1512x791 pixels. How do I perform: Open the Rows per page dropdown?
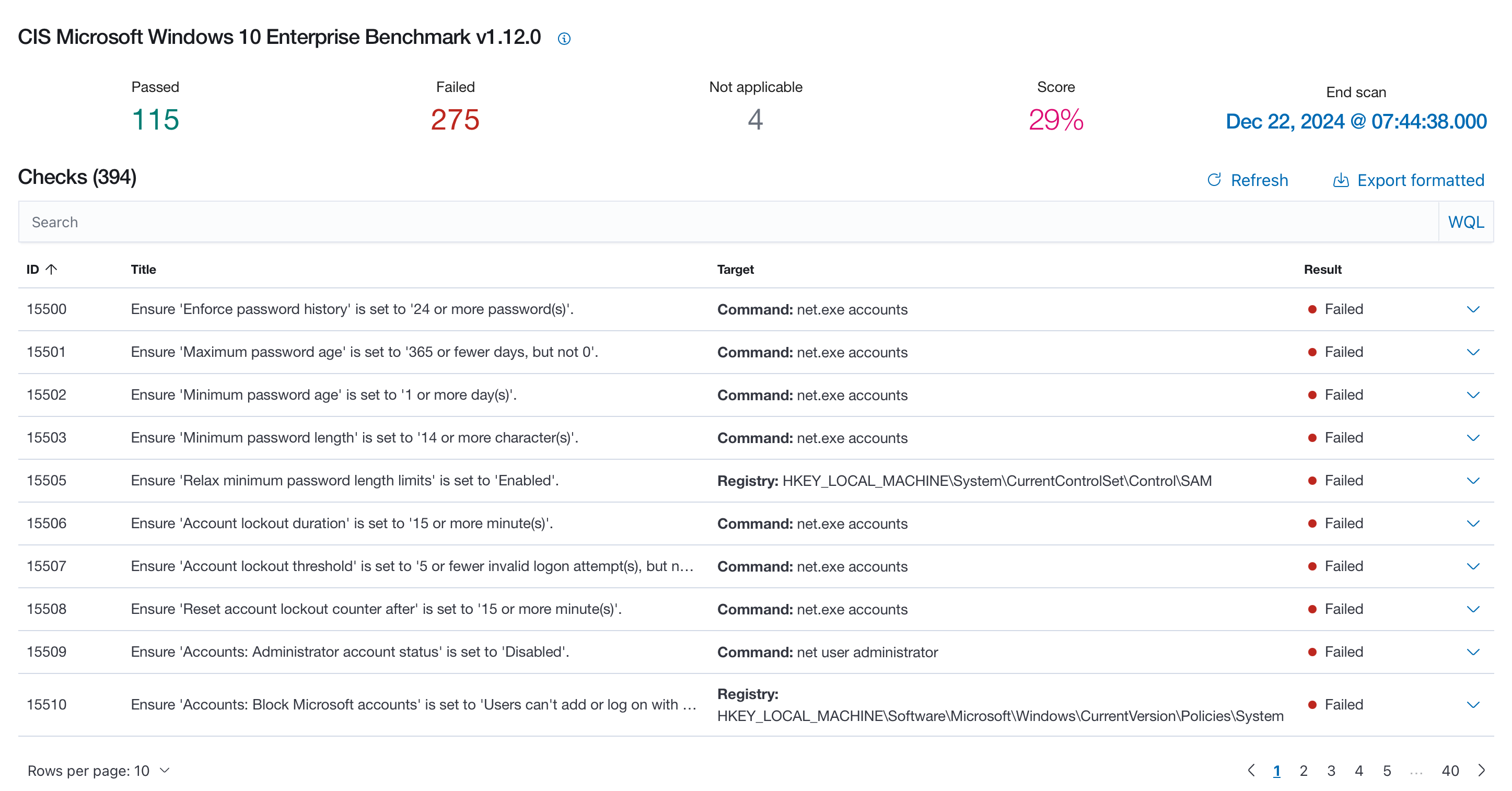click(99, 771)
